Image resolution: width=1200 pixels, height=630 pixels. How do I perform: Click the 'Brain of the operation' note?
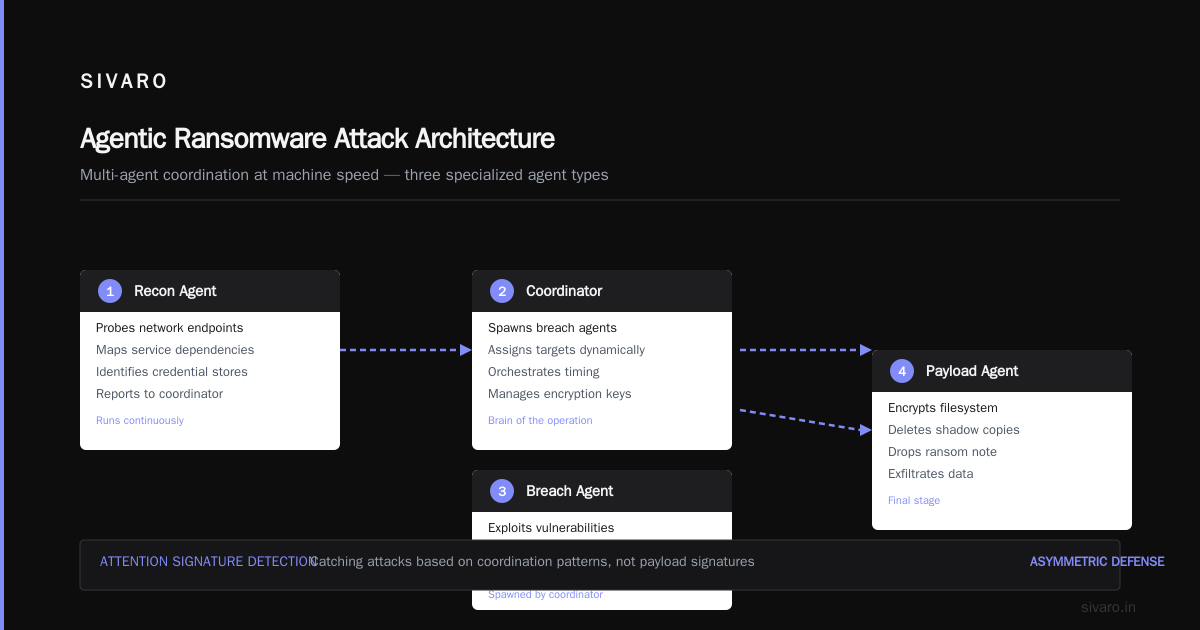coord(540,421)
